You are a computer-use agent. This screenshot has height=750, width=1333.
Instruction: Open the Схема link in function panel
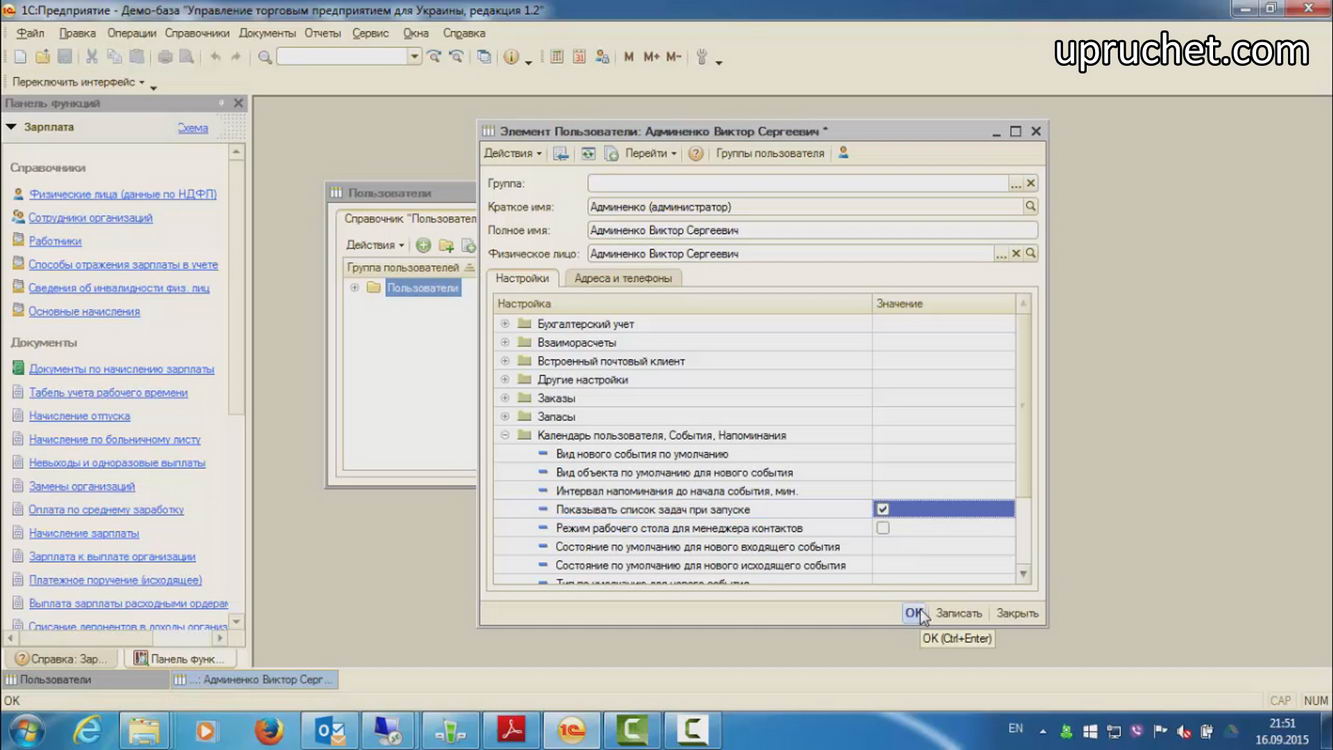(x=193, y=127)
